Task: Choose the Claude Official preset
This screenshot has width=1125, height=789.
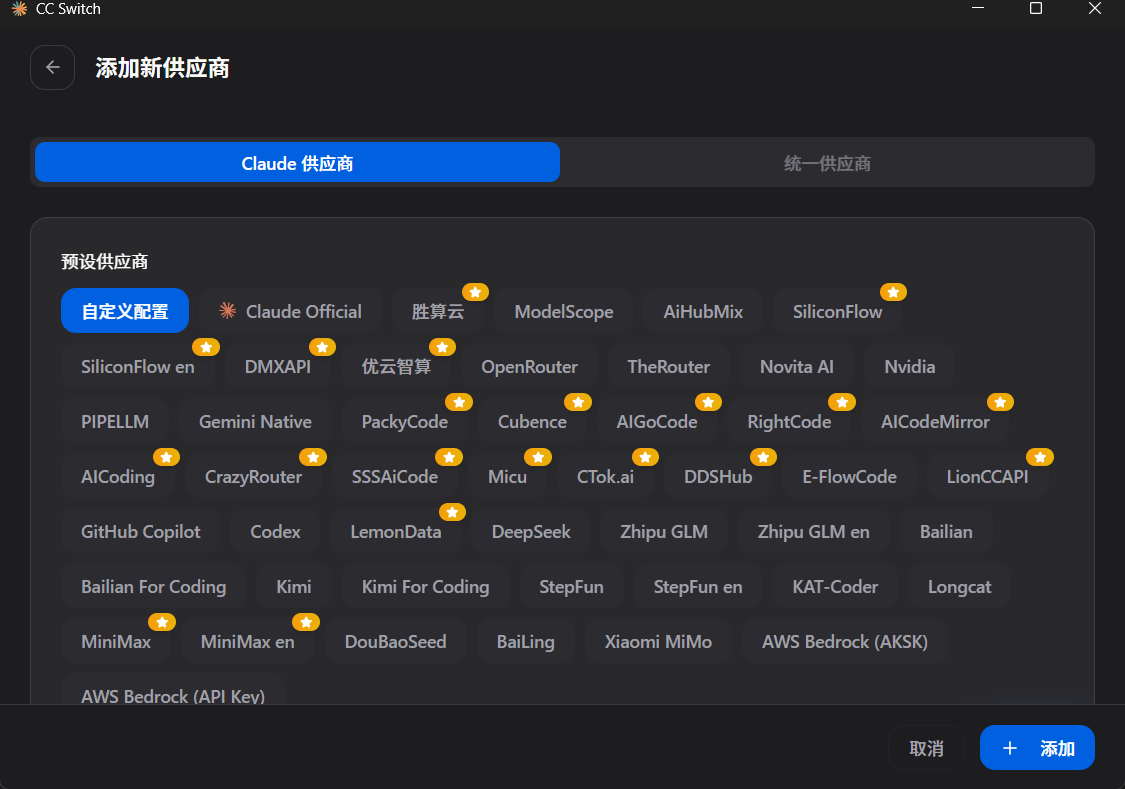Action: pos(290,311)
